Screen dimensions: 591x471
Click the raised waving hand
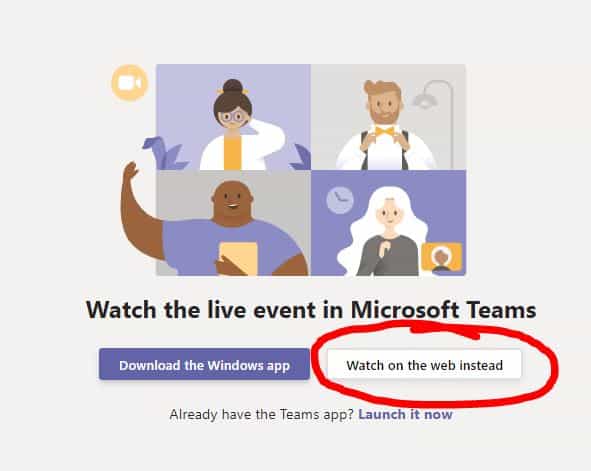pos(130,172)
